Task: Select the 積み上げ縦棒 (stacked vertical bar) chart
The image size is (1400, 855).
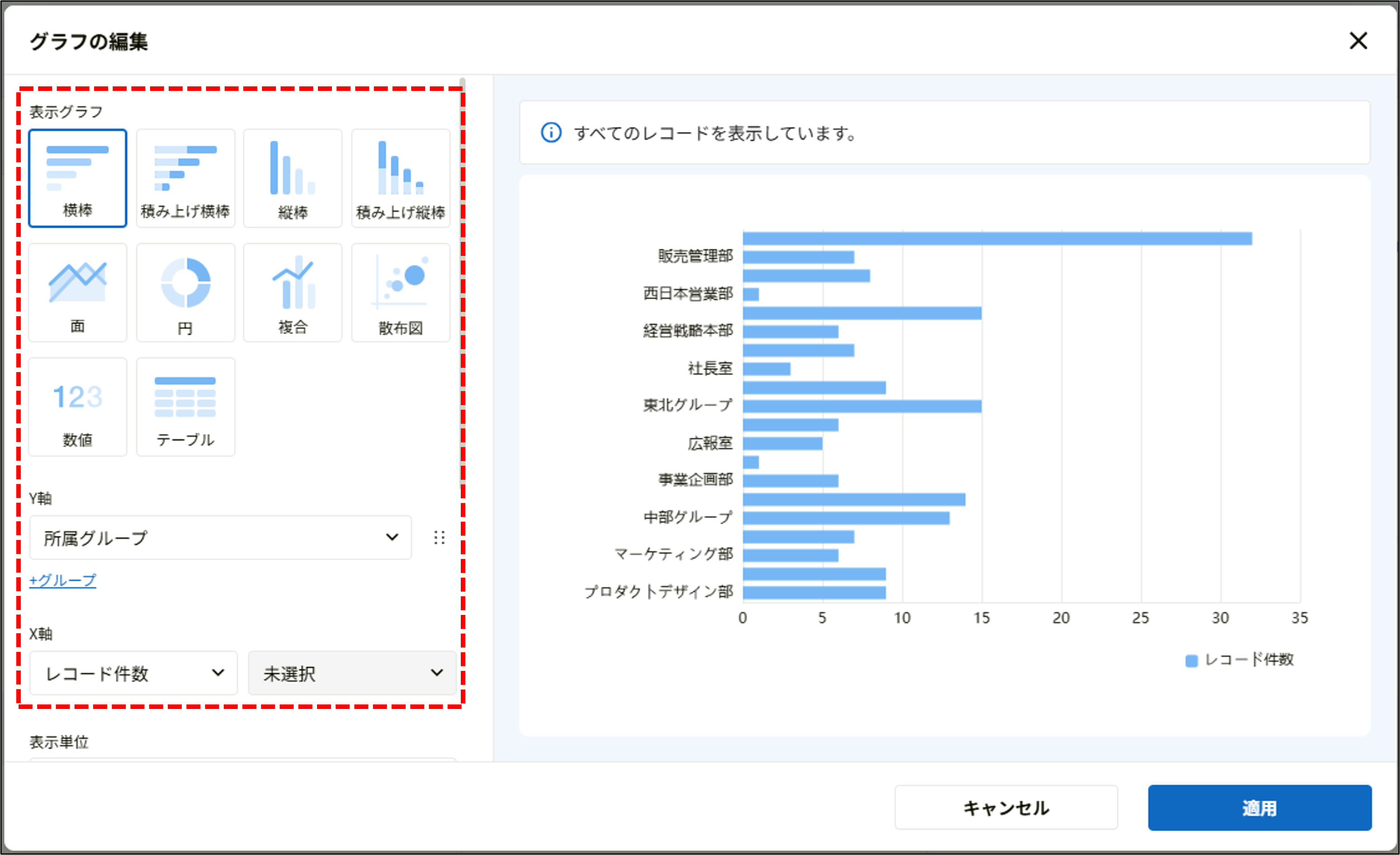Action: 401,178
